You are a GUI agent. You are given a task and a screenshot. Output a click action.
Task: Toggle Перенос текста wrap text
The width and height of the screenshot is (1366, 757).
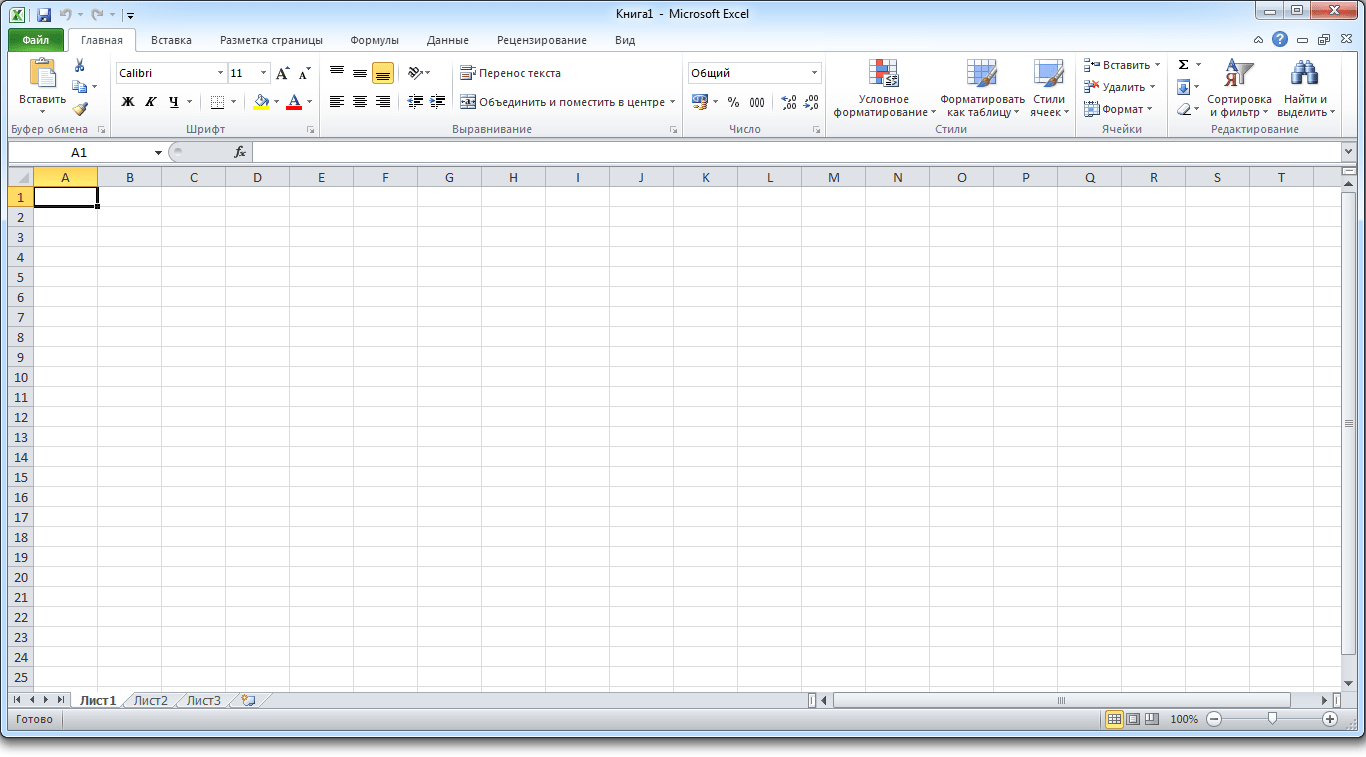[x=510, y=73]
